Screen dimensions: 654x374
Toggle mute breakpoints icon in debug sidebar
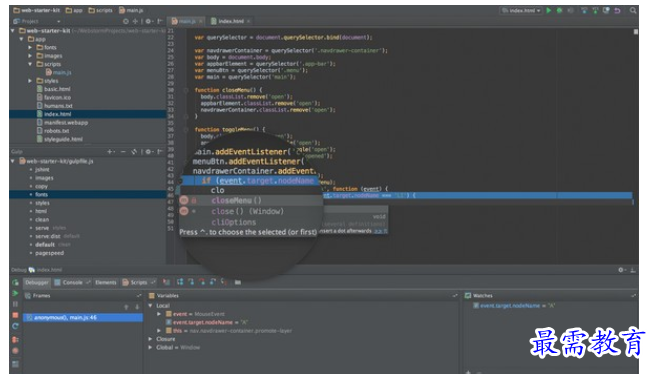click(15, 351)
